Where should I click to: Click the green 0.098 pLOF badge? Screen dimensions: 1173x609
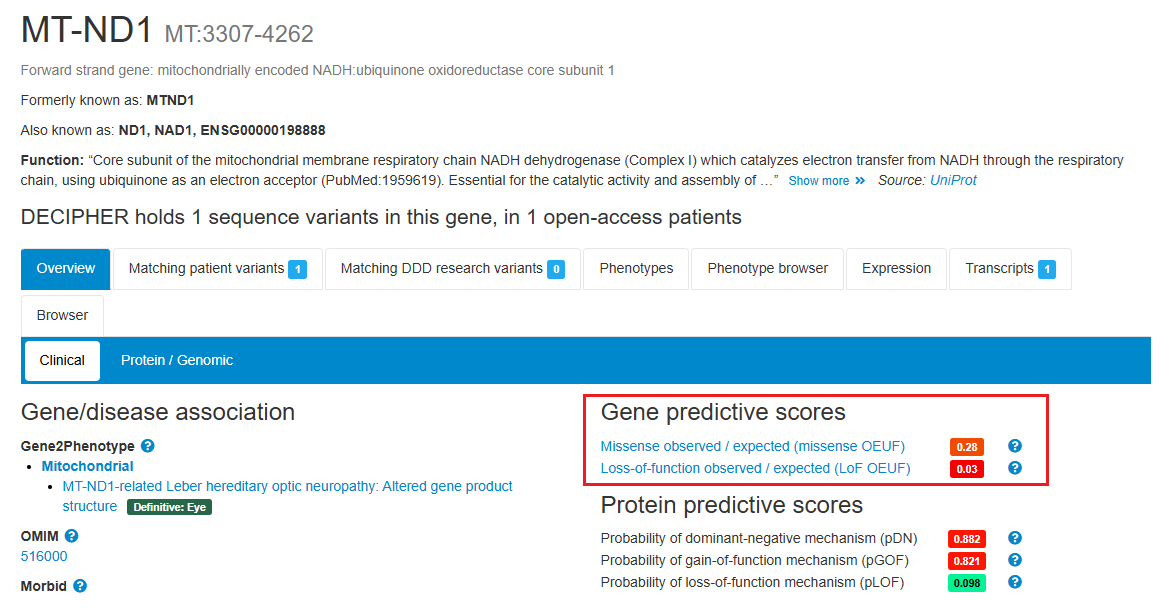click(x=966, y=583)
